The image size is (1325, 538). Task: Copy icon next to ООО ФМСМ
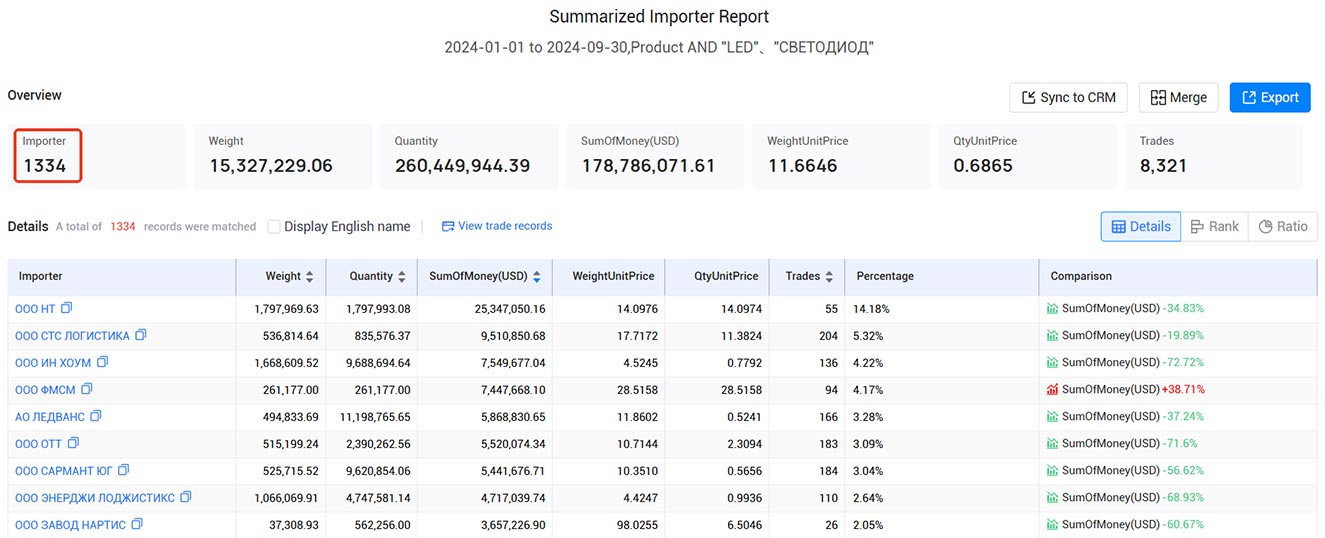click(87, 389)
